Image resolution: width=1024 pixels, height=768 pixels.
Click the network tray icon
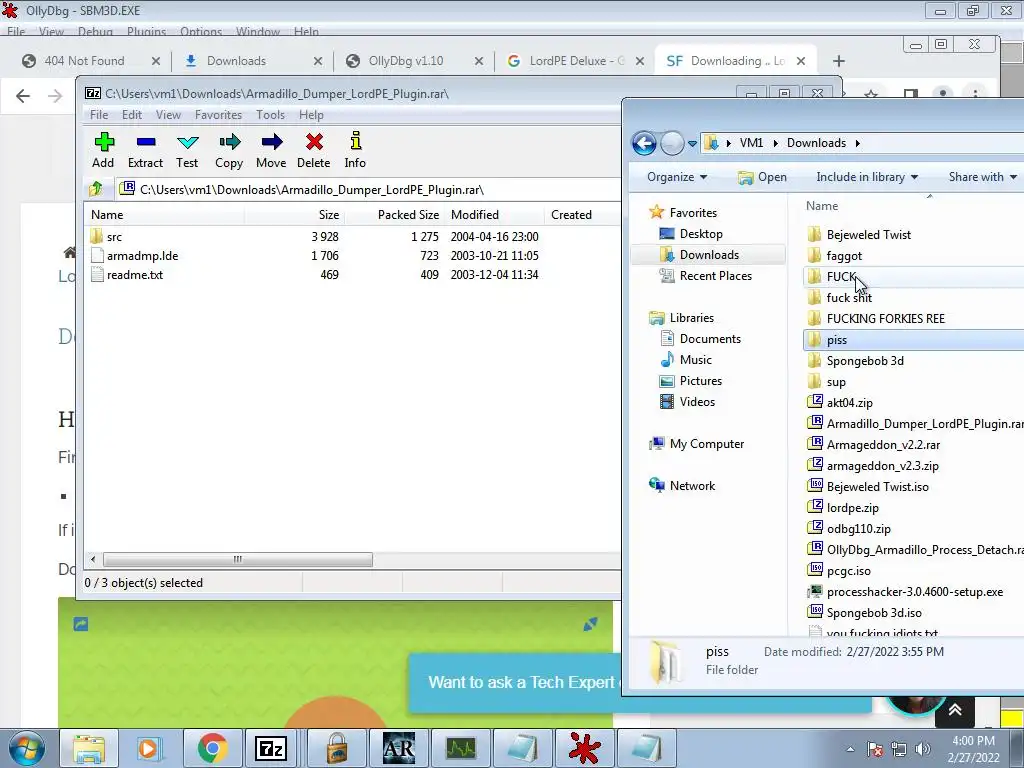899,749
